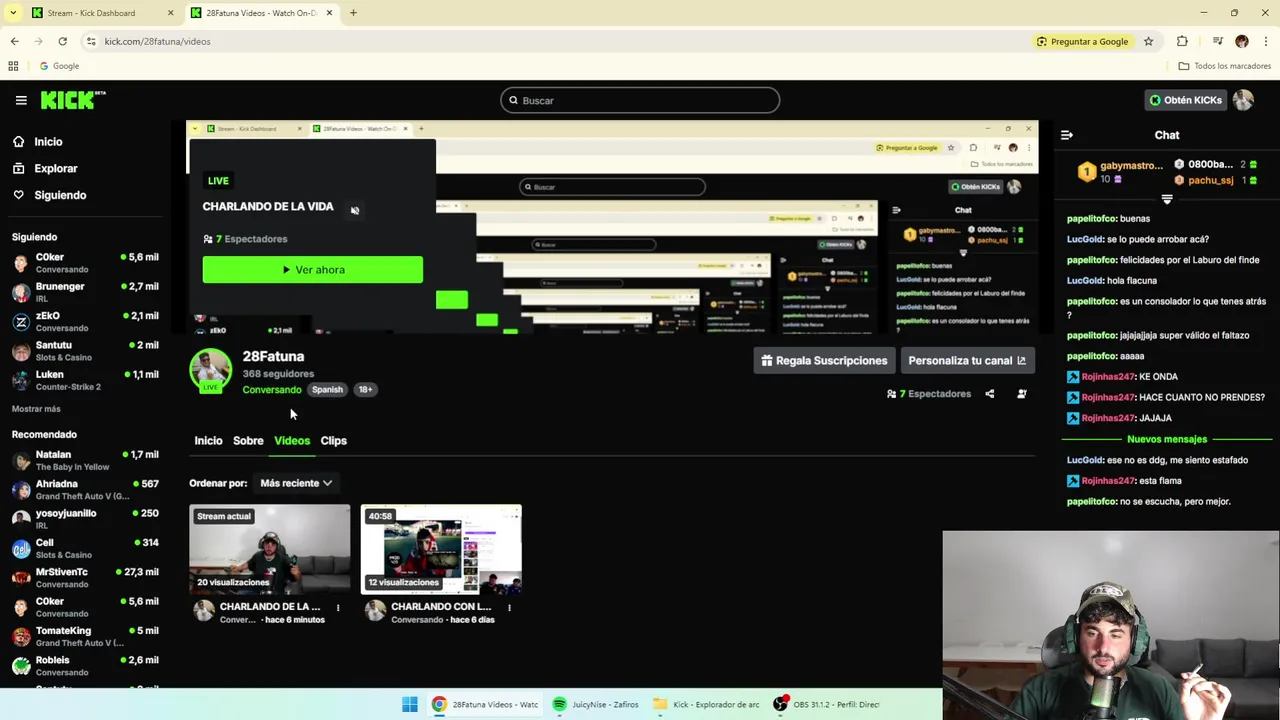Click the Kick logo
This screenshot has height=720, width=1280.
point(73,100)
